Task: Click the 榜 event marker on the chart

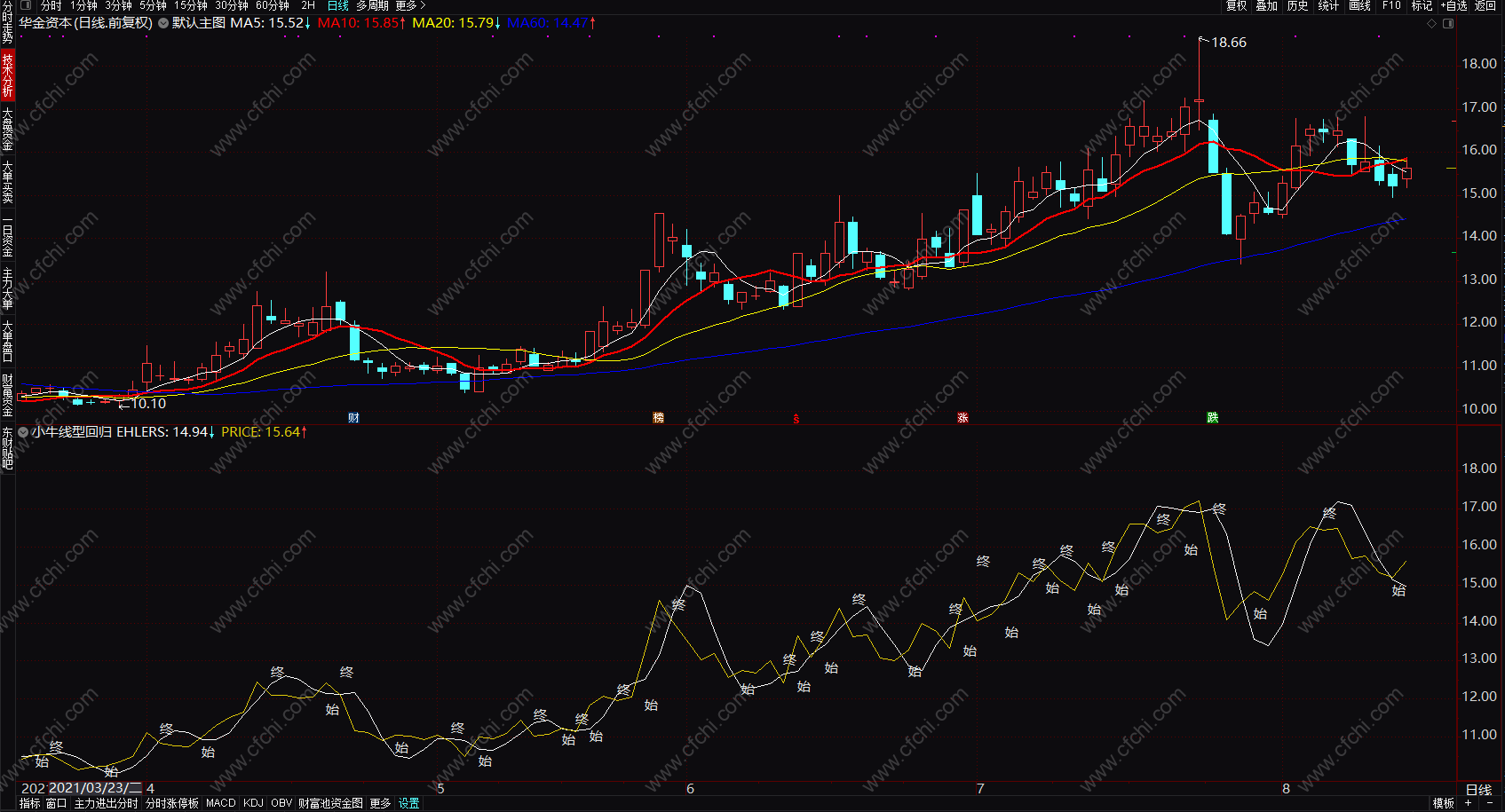Action: [658, 418]
